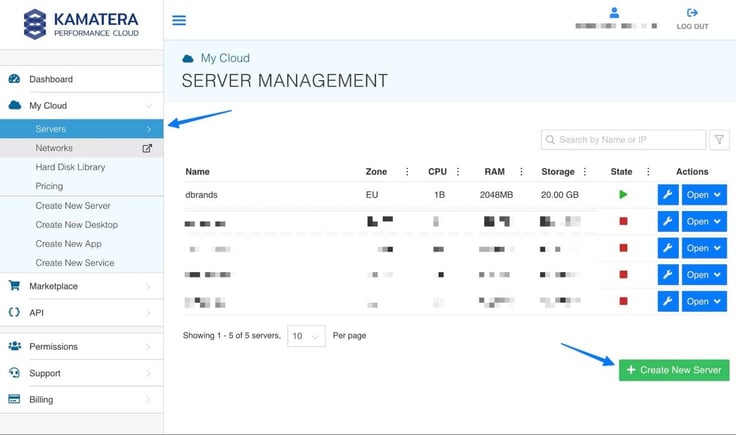Focus the Search by Name or IP field
736x435 pixels.
coord(623,140)
